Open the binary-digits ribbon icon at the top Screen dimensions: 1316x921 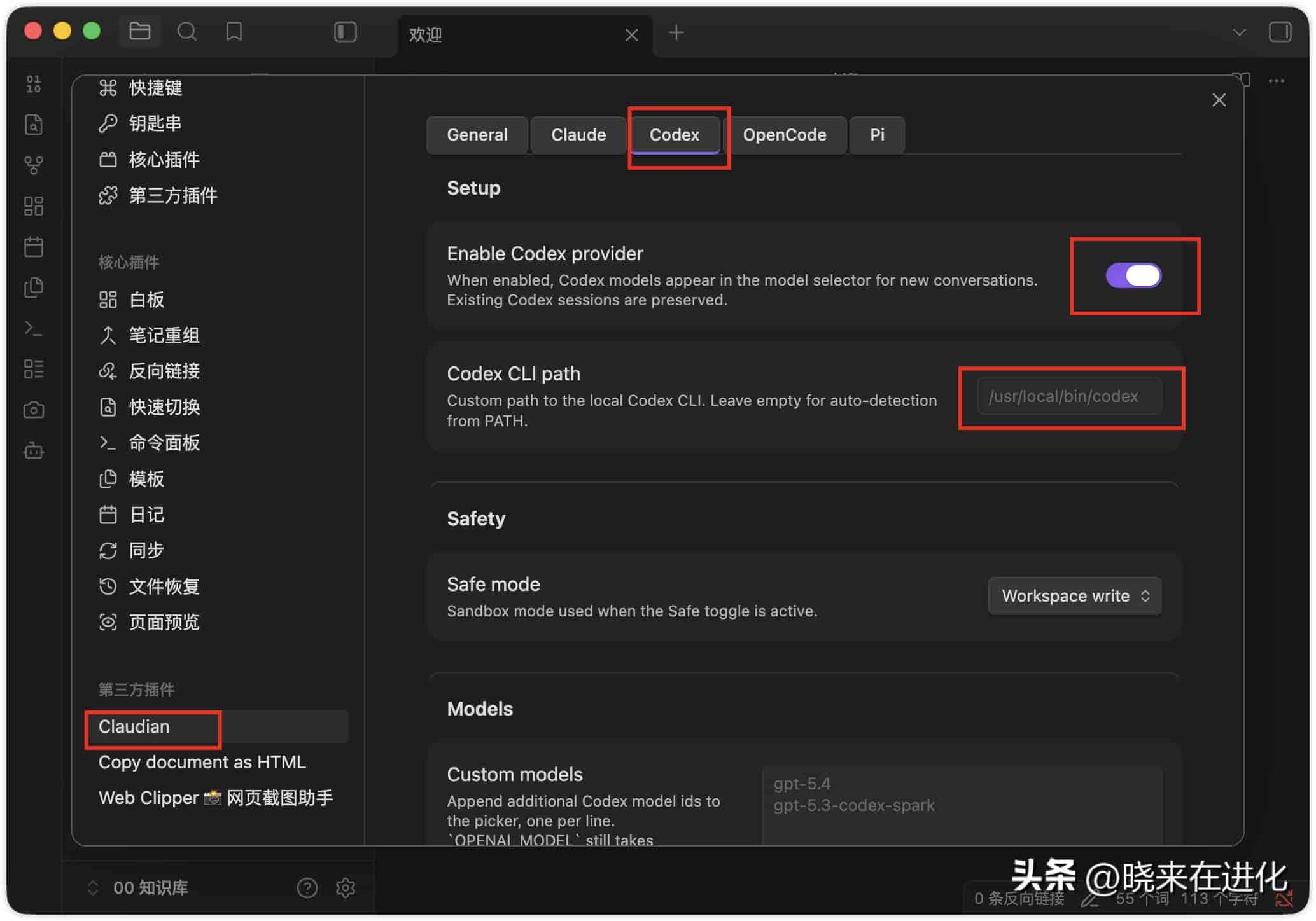click(34, 83)
